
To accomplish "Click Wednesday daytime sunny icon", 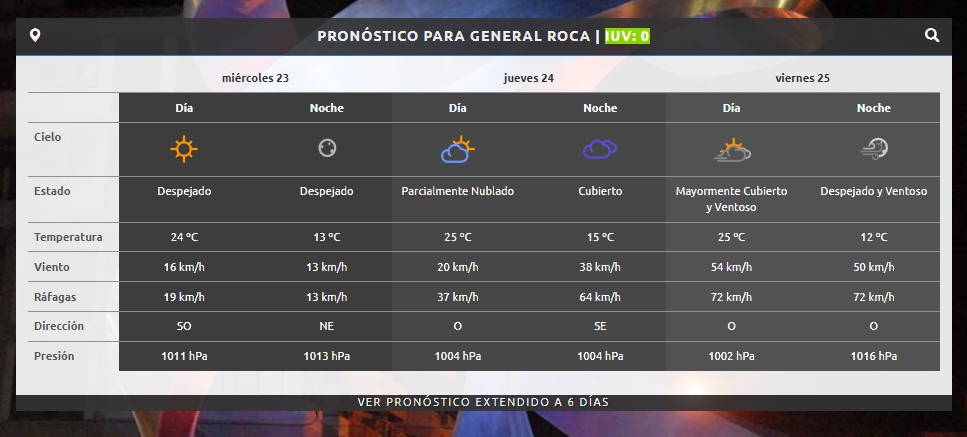I will point(184,149).
